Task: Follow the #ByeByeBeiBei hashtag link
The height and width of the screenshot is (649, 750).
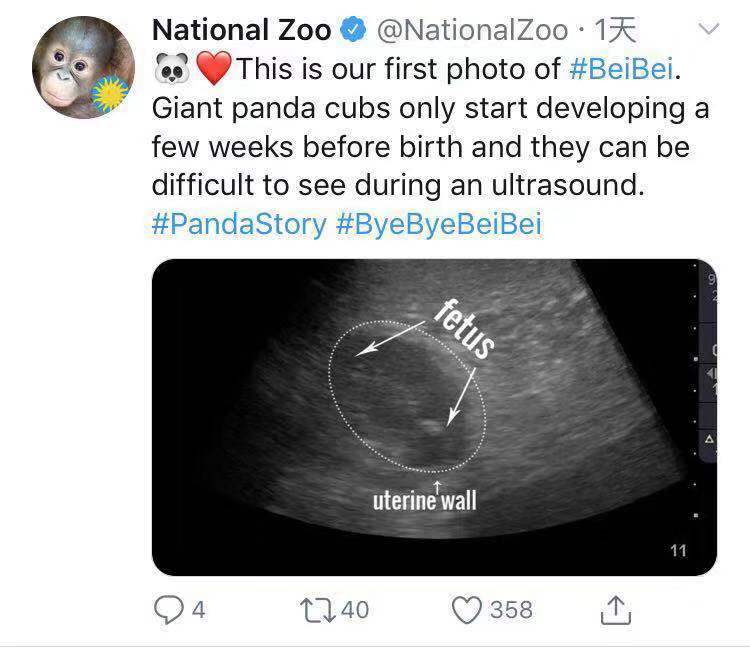Action: point(438,222)
